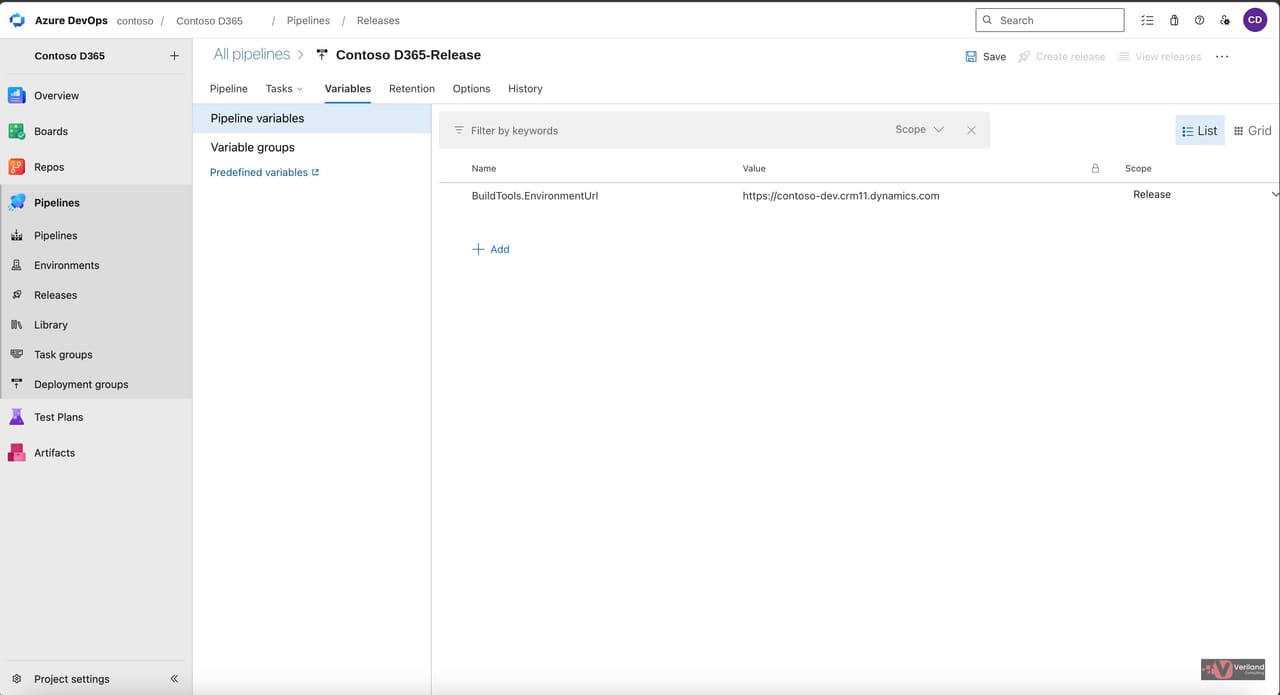Switch to the Options tab
The height and width of the screenshot is (695, 1280).
[471, 88]
